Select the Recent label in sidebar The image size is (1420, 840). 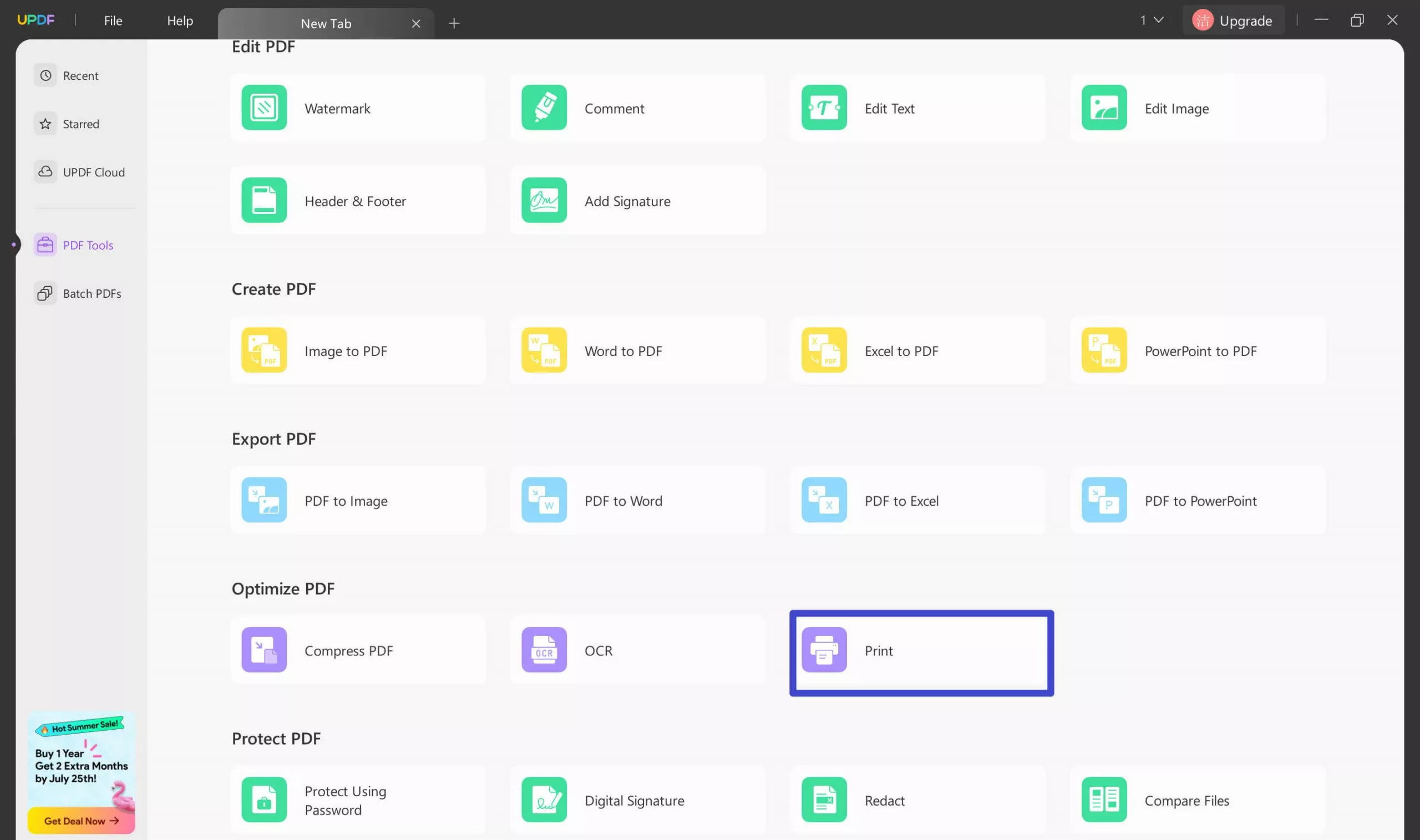(x=80, y=75)
